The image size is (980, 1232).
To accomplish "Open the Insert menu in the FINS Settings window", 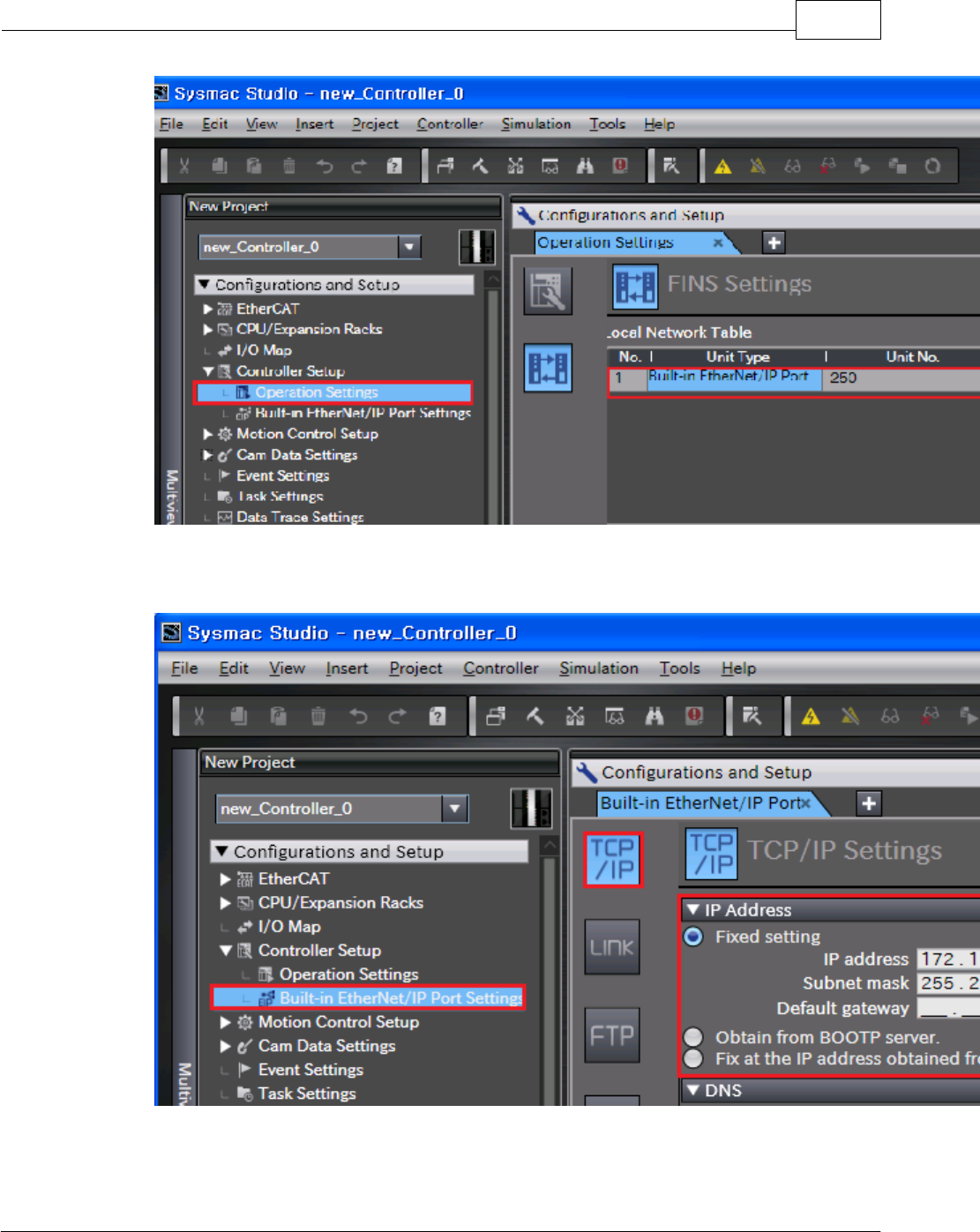I will point(315,124).
